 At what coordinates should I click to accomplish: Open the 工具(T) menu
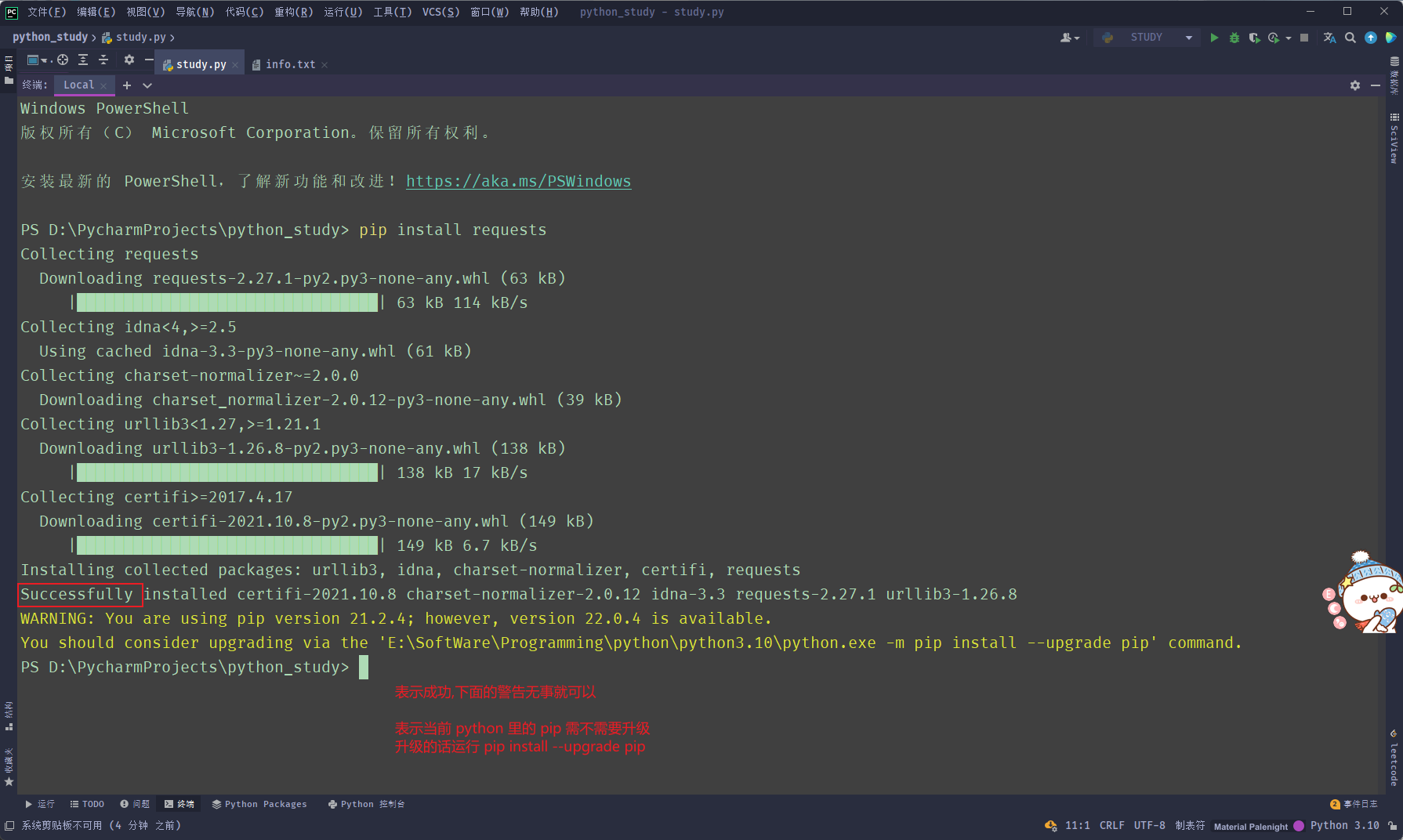(x=392, y=12)
